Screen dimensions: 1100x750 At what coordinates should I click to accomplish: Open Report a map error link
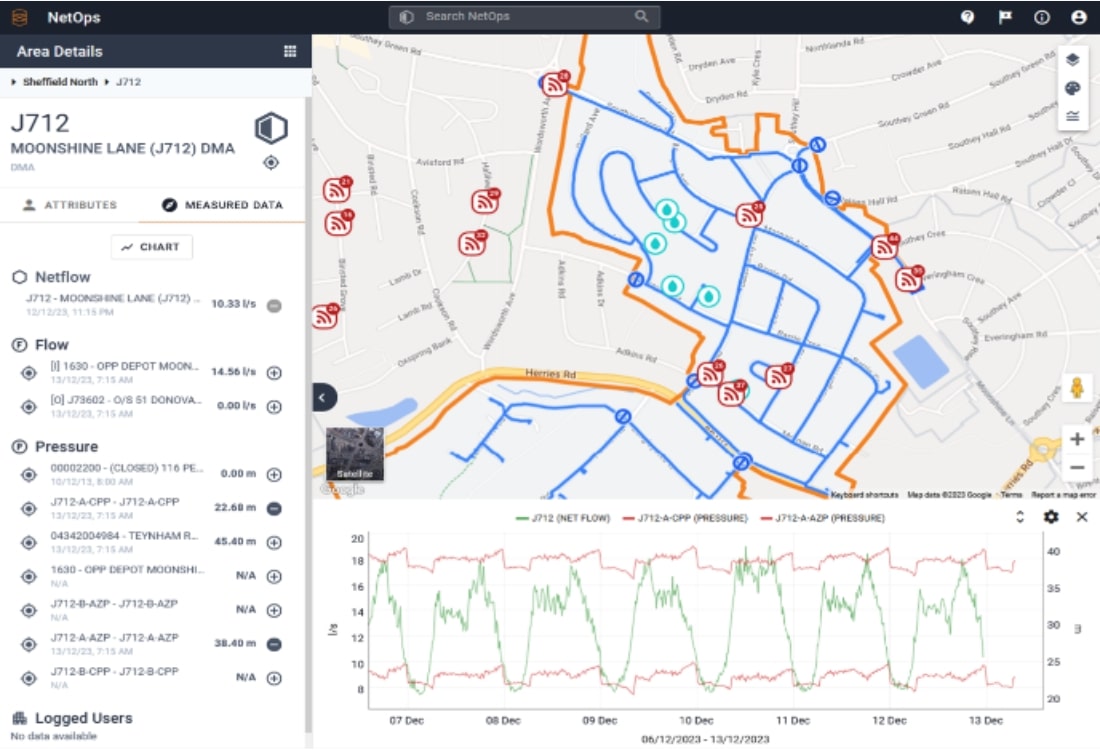[x=1063, y=495]
